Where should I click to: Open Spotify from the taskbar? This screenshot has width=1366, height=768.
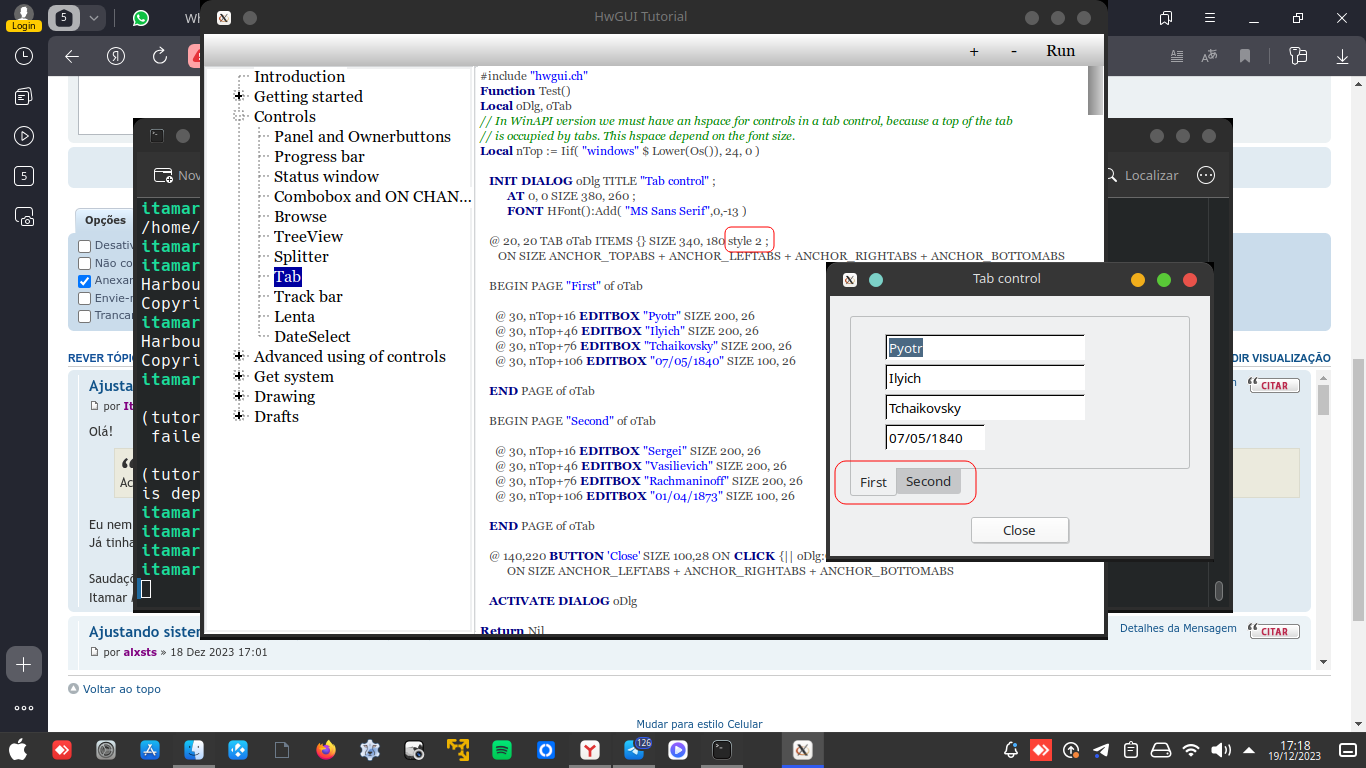coord(502,749)
